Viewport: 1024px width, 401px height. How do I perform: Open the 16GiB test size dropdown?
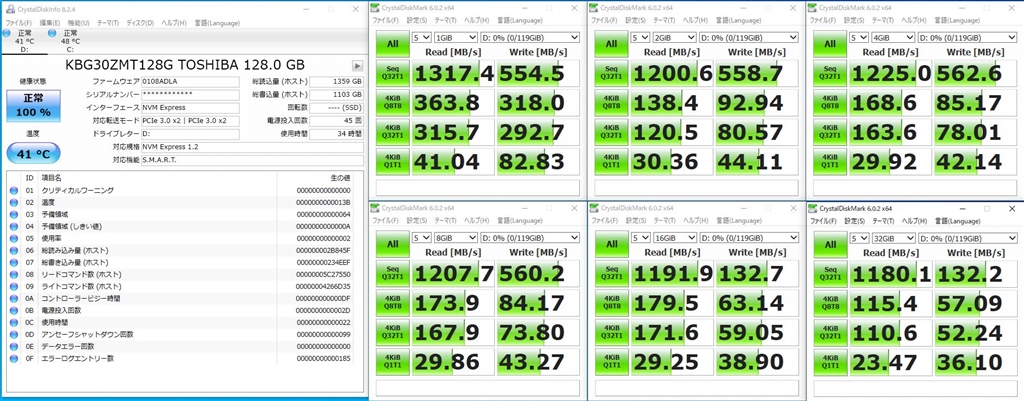675,237
